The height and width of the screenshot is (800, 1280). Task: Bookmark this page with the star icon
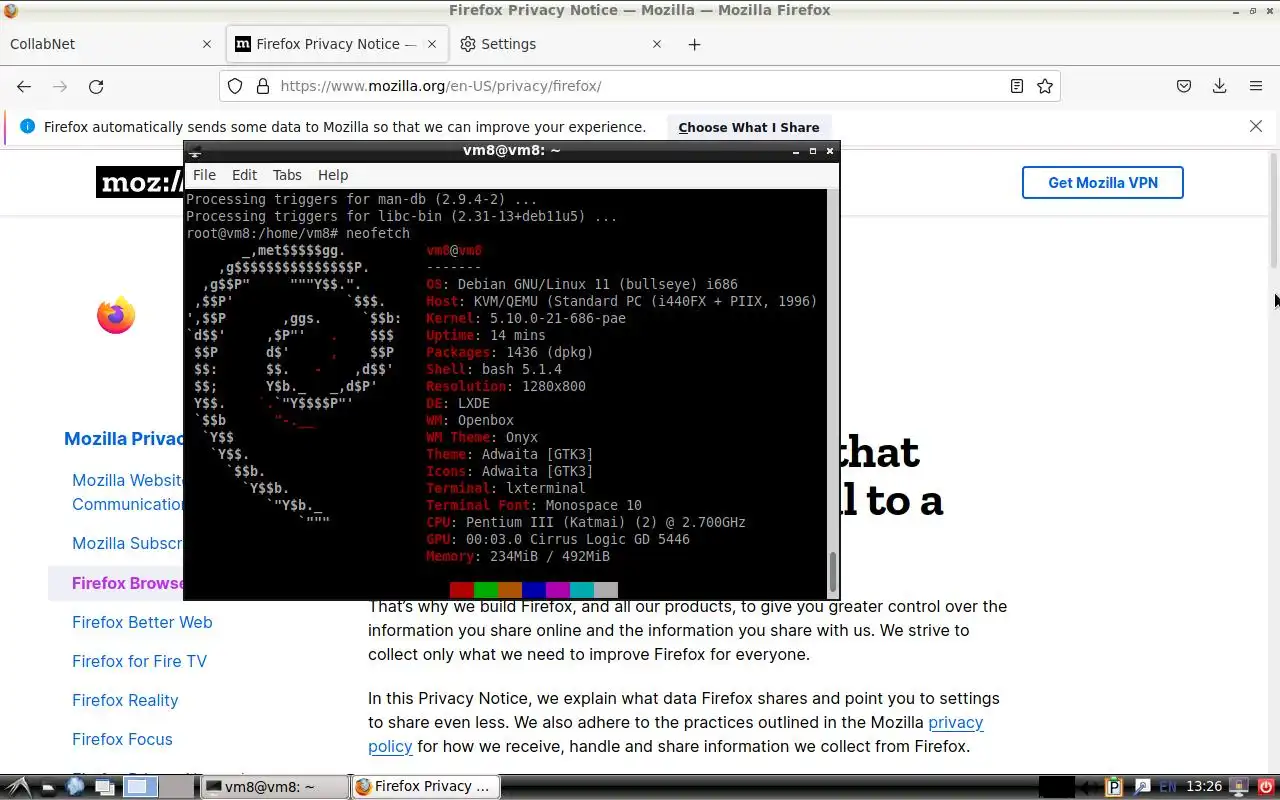point(1045,86)
